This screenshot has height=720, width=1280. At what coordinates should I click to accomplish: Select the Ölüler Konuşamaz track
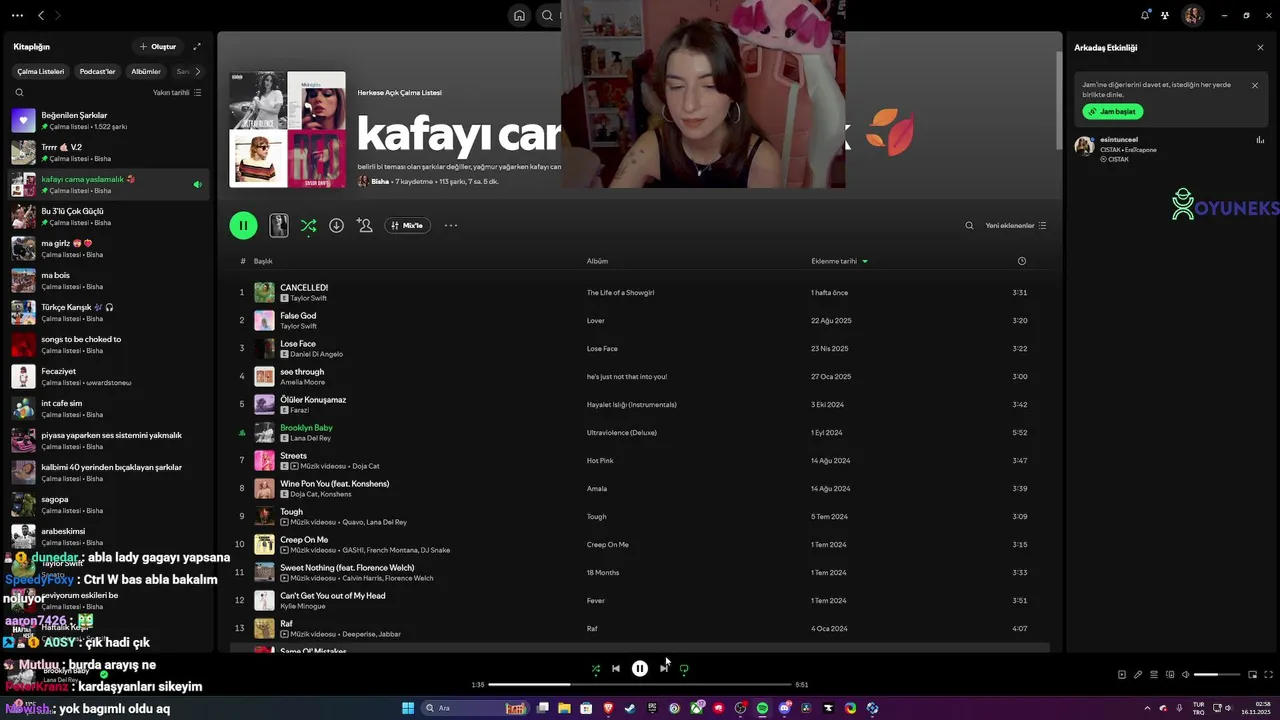pyautogui.click(x=640, y=404)
